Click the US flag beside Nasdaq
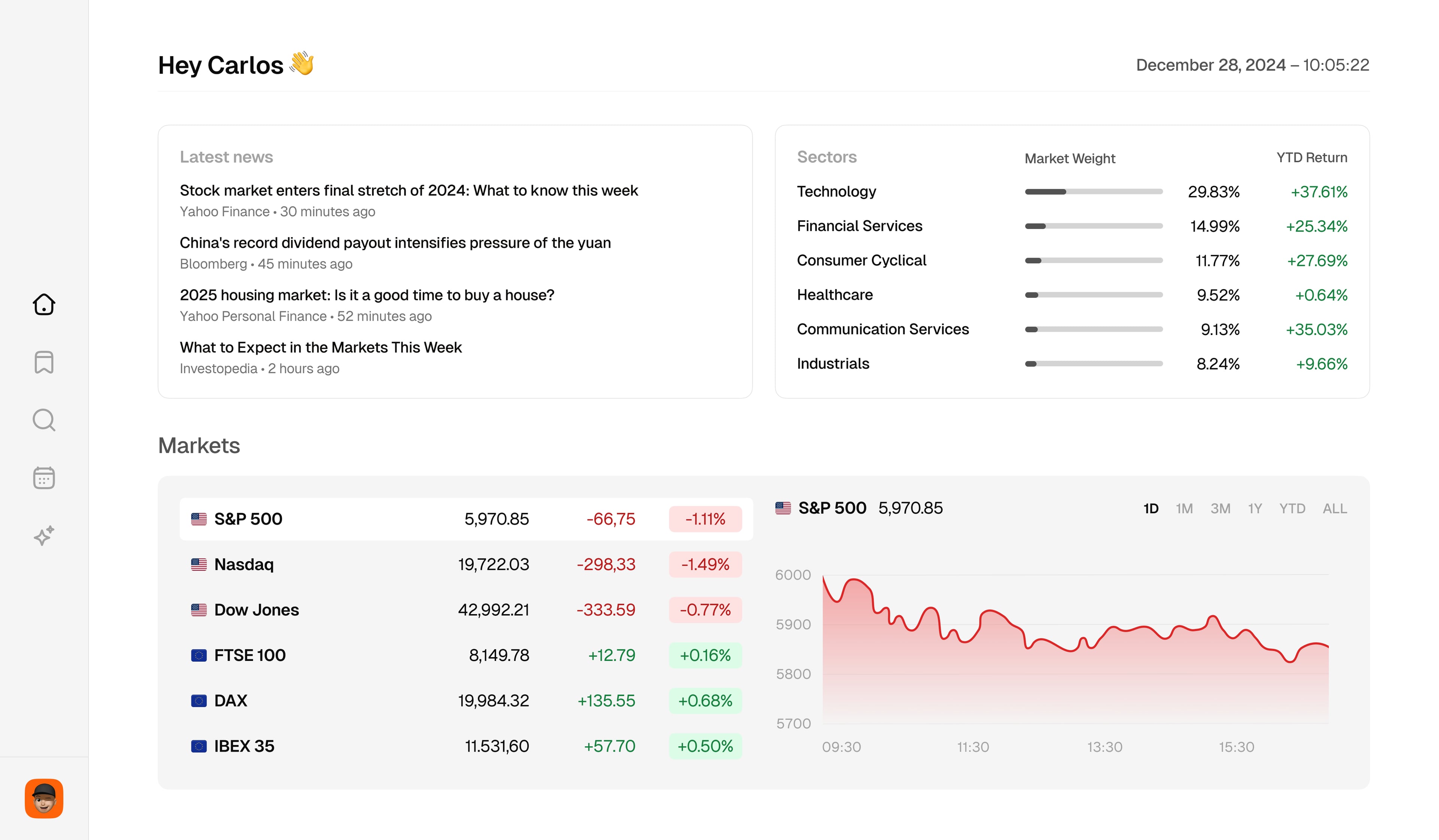Image resolution: width=1439 pixels, height=840 pixels. tap(199, 564)
